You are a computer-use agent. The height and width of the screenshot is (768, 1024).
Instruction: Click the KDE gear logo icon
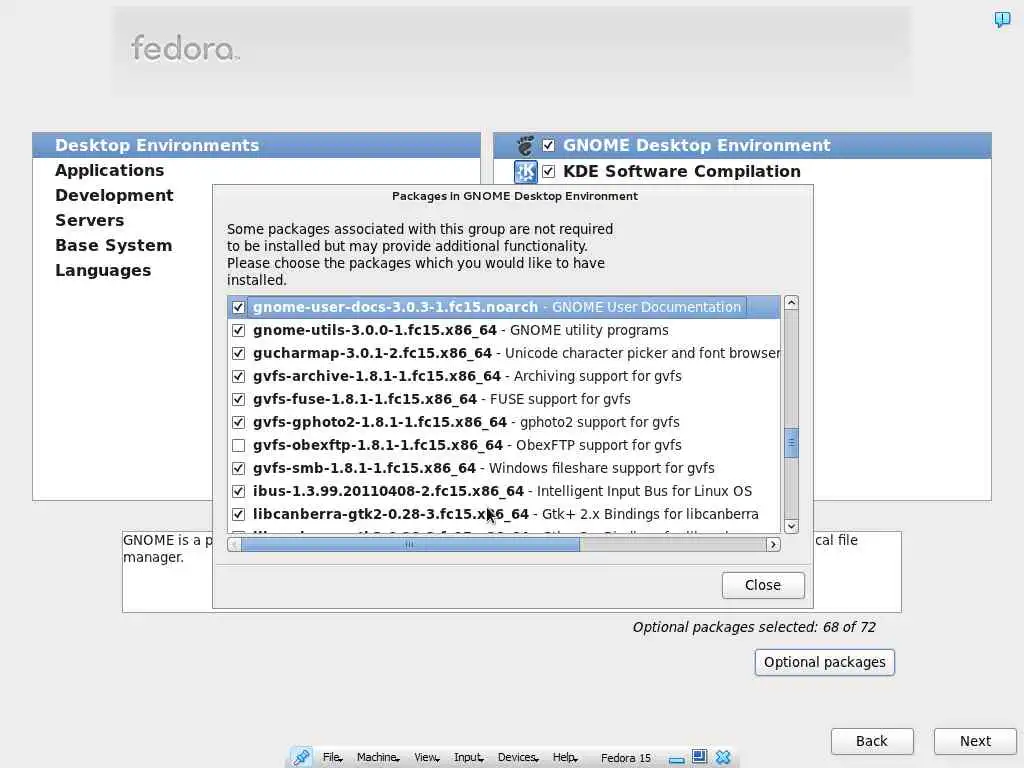click(525, 172)
